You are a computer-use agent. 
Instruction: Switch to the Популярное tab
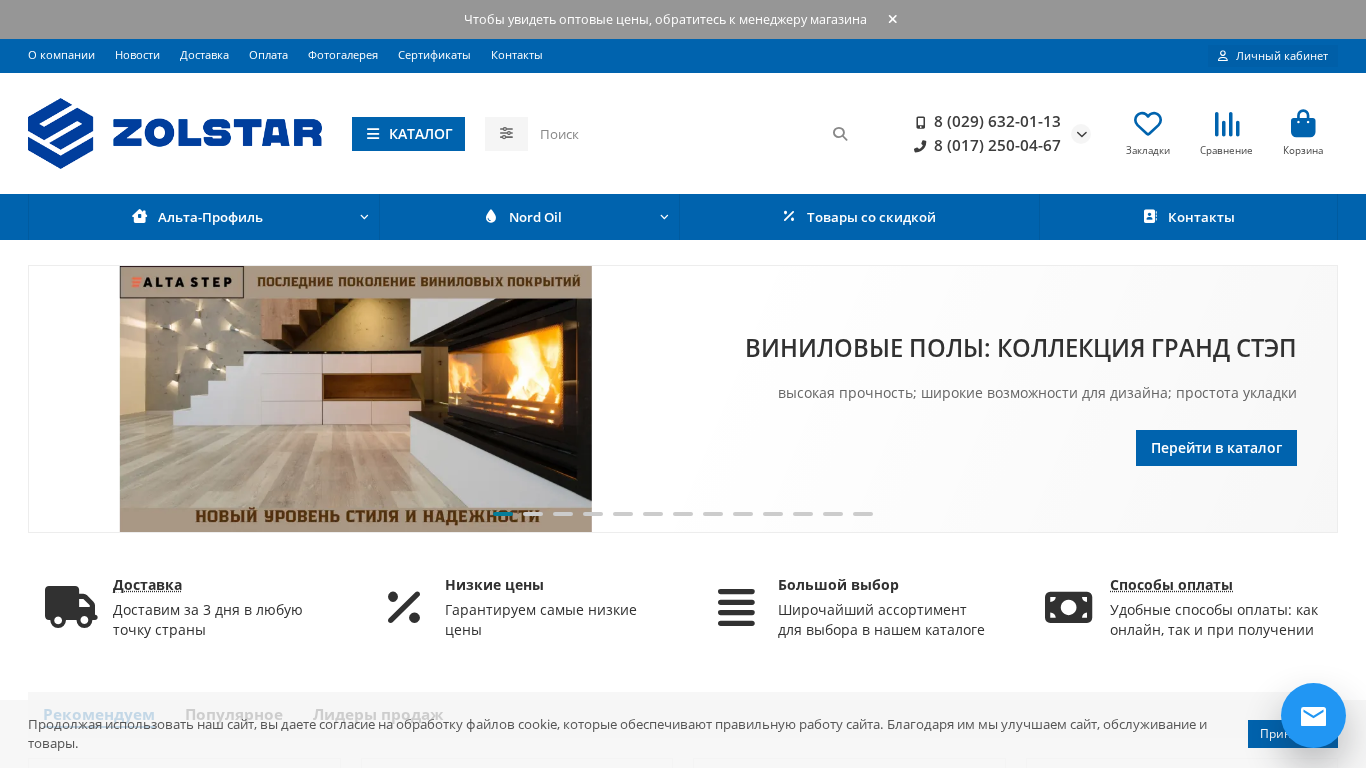pos(234,714)
